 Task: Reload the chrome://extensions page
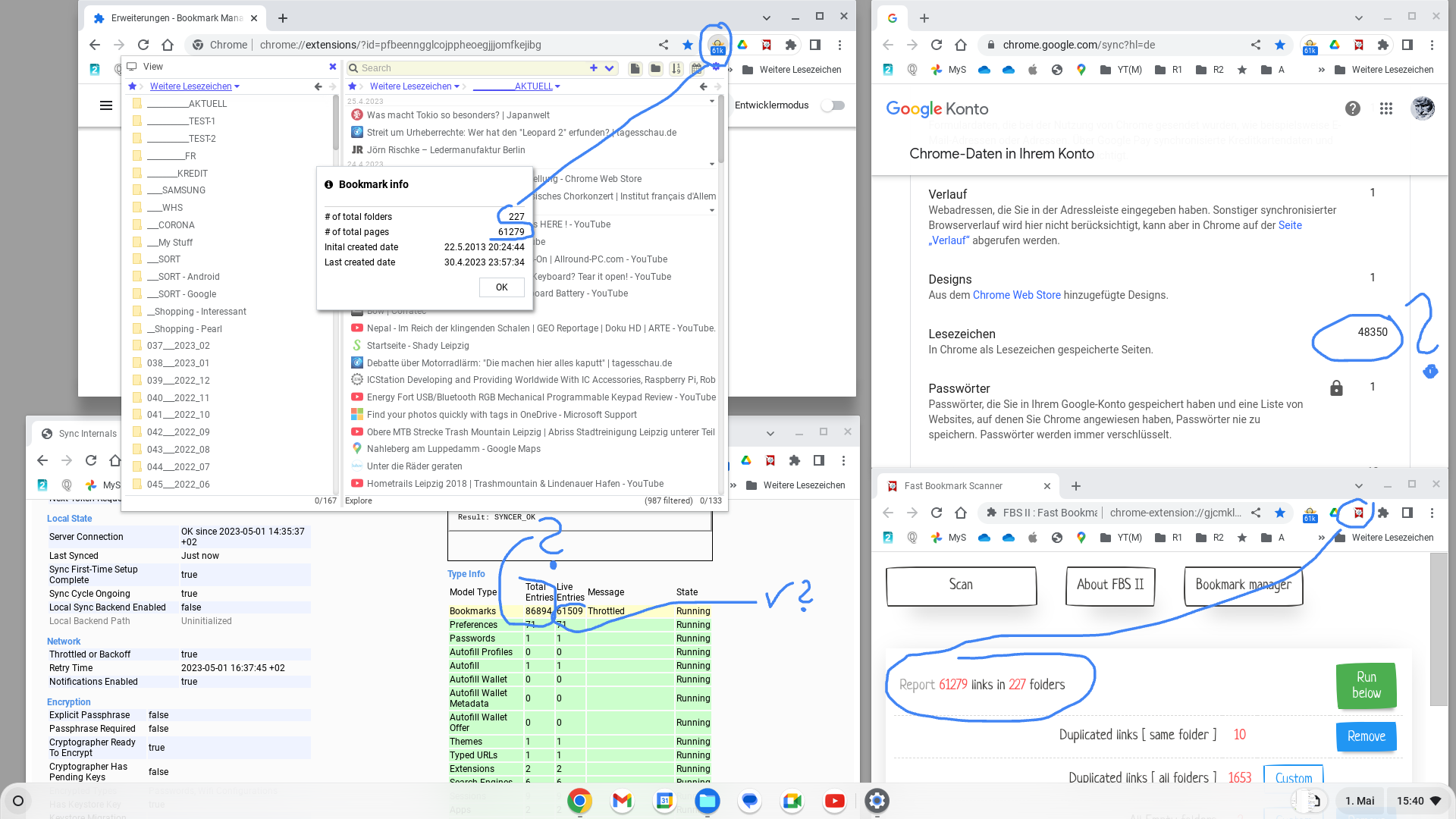(x=143, y=45)
